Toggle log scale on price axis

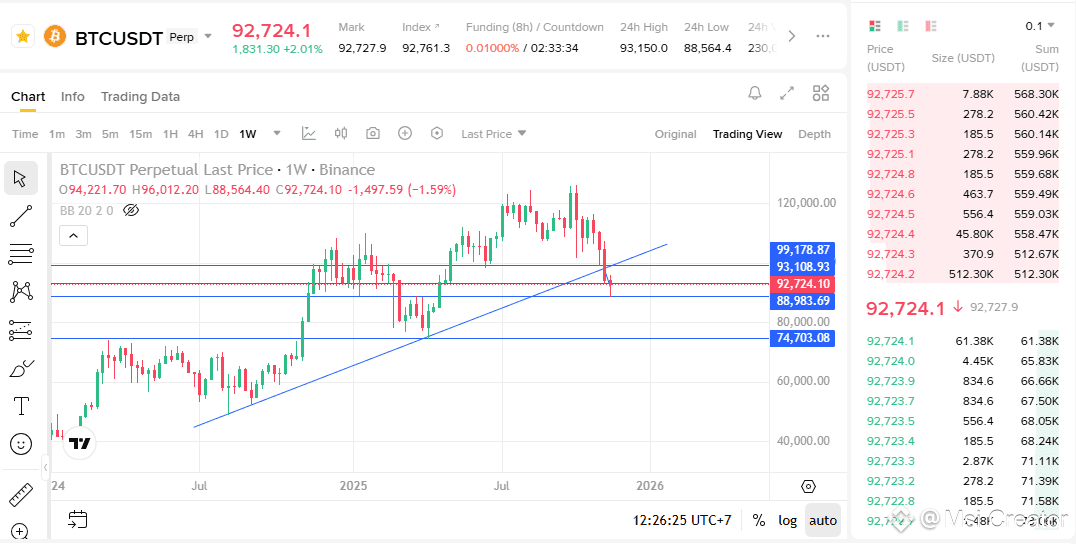click(787, 521)
